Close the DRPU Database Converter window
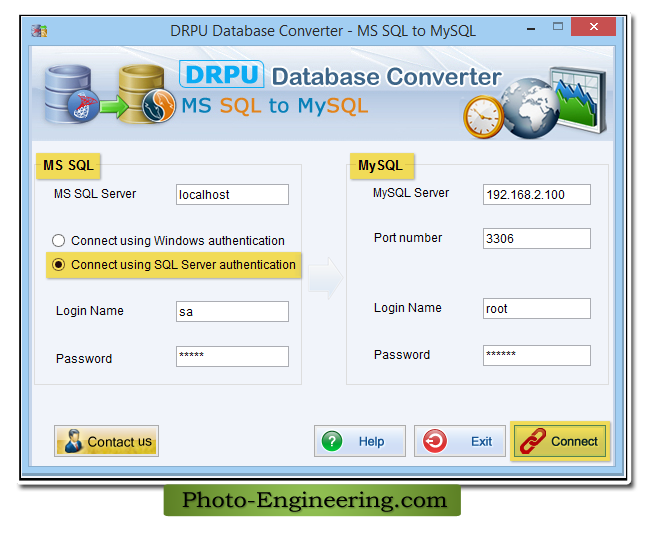 pyautogui.click(x=593, y=27)
